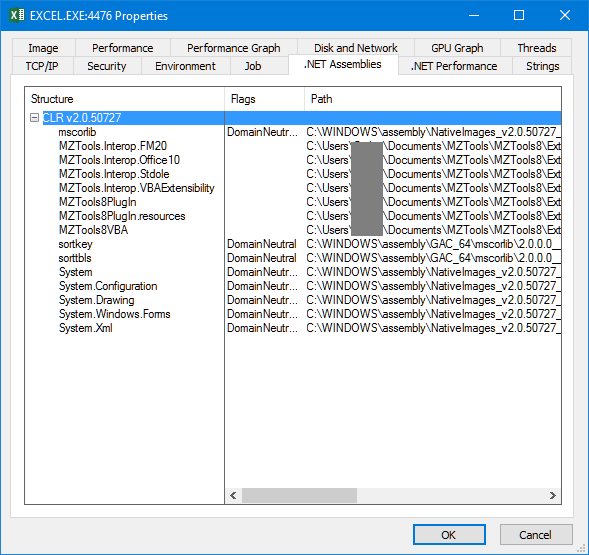Select the sortkey entry

(x=75, y=244)
